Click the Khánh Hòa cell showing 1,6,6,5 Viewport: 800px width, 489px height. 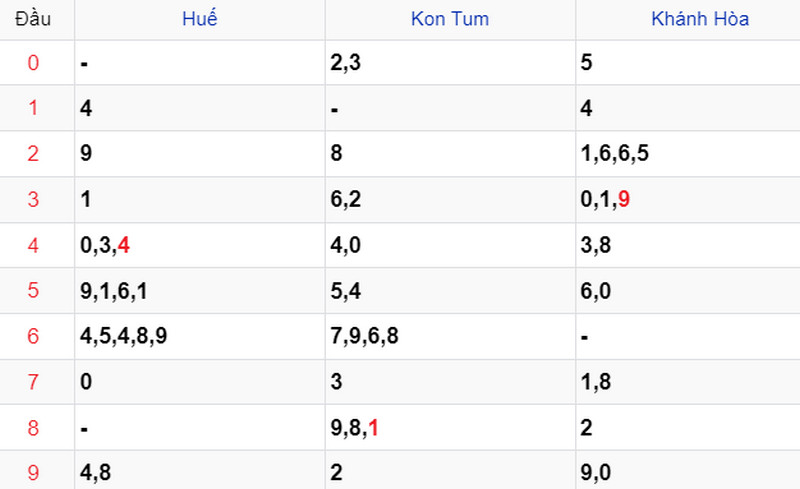coord(688,154)
